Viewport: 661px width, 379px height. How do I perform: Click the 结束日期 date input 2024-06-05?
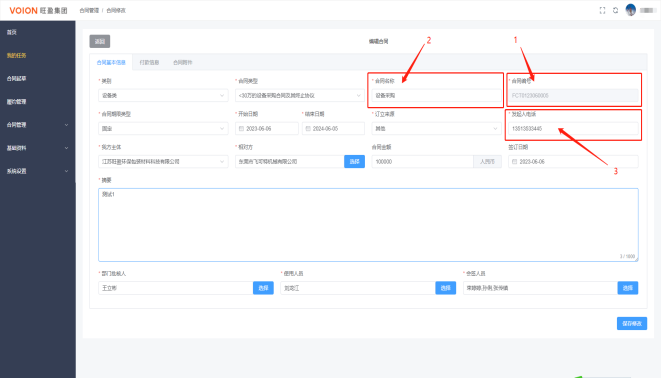tap(333, 129)
